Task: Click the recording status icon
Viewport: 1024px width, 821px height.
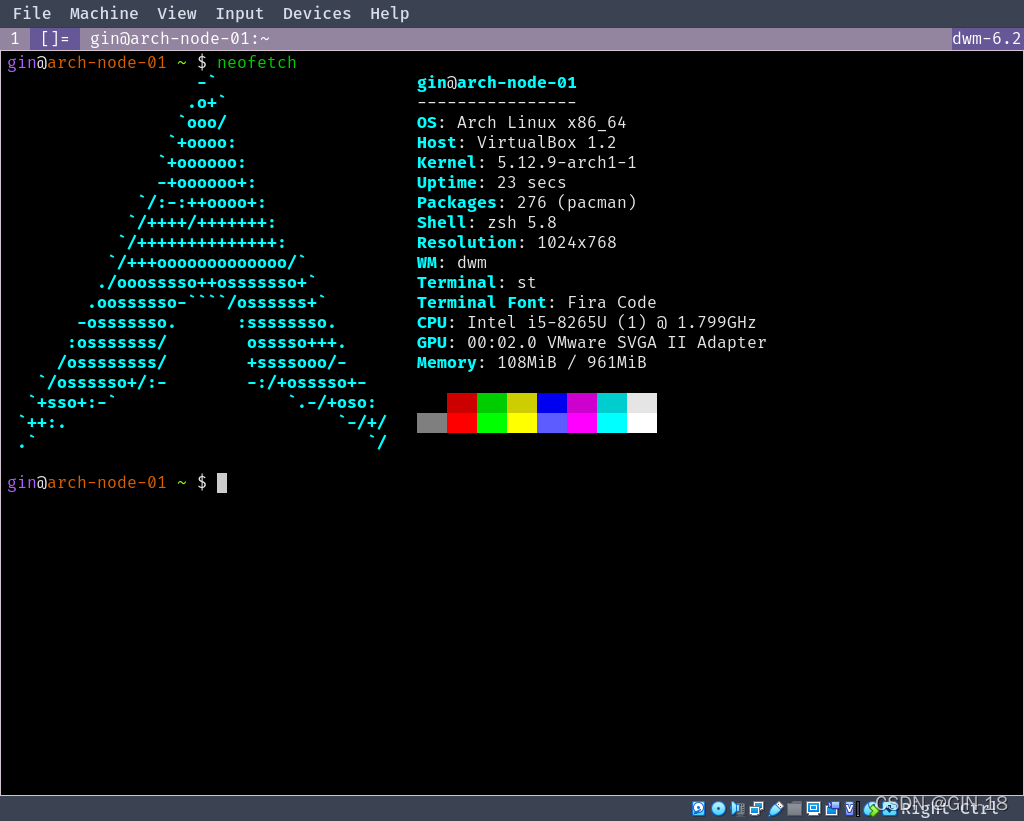Action: [832, 809]
